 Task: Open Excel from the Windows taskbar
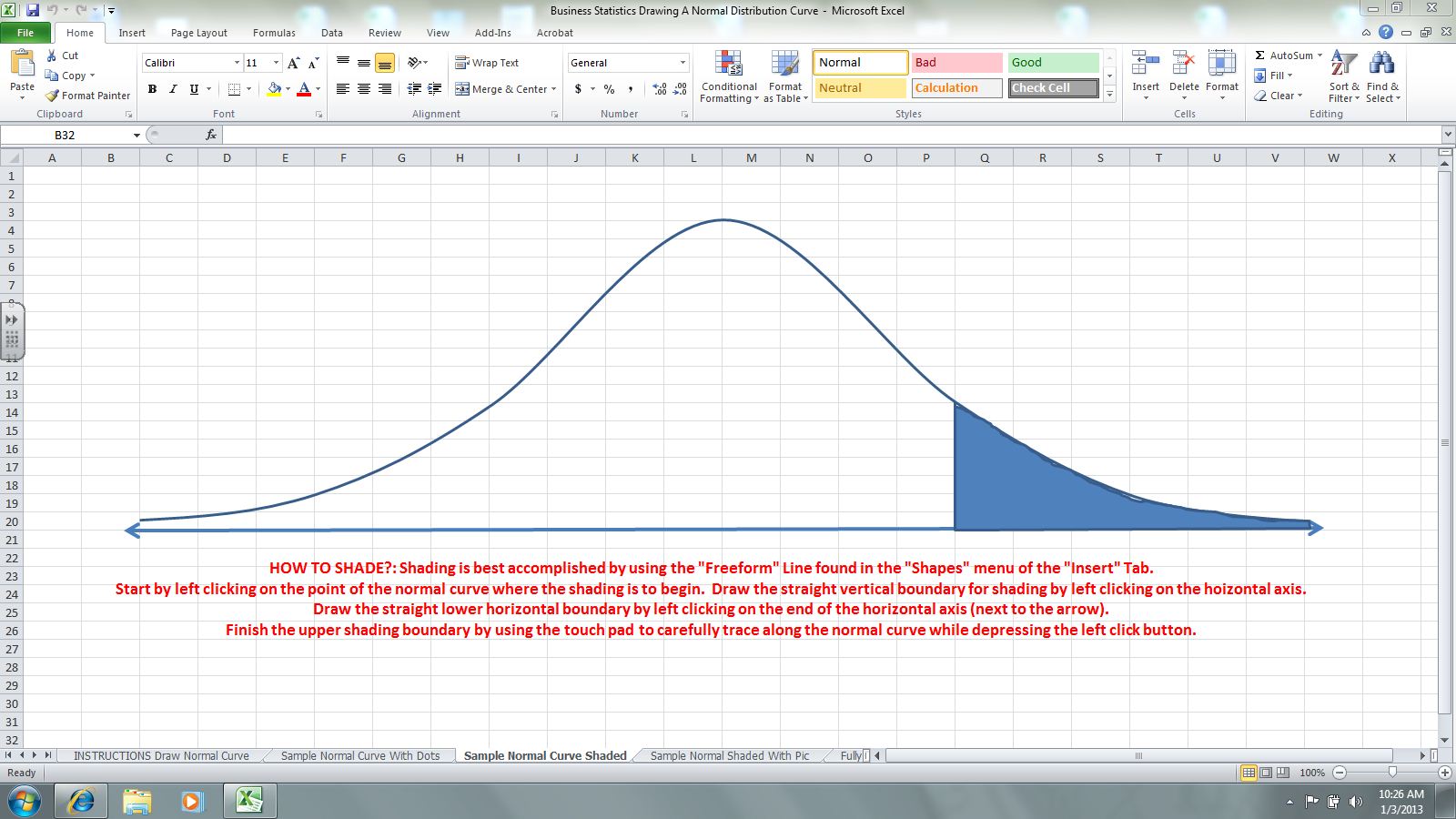[249, 801]
